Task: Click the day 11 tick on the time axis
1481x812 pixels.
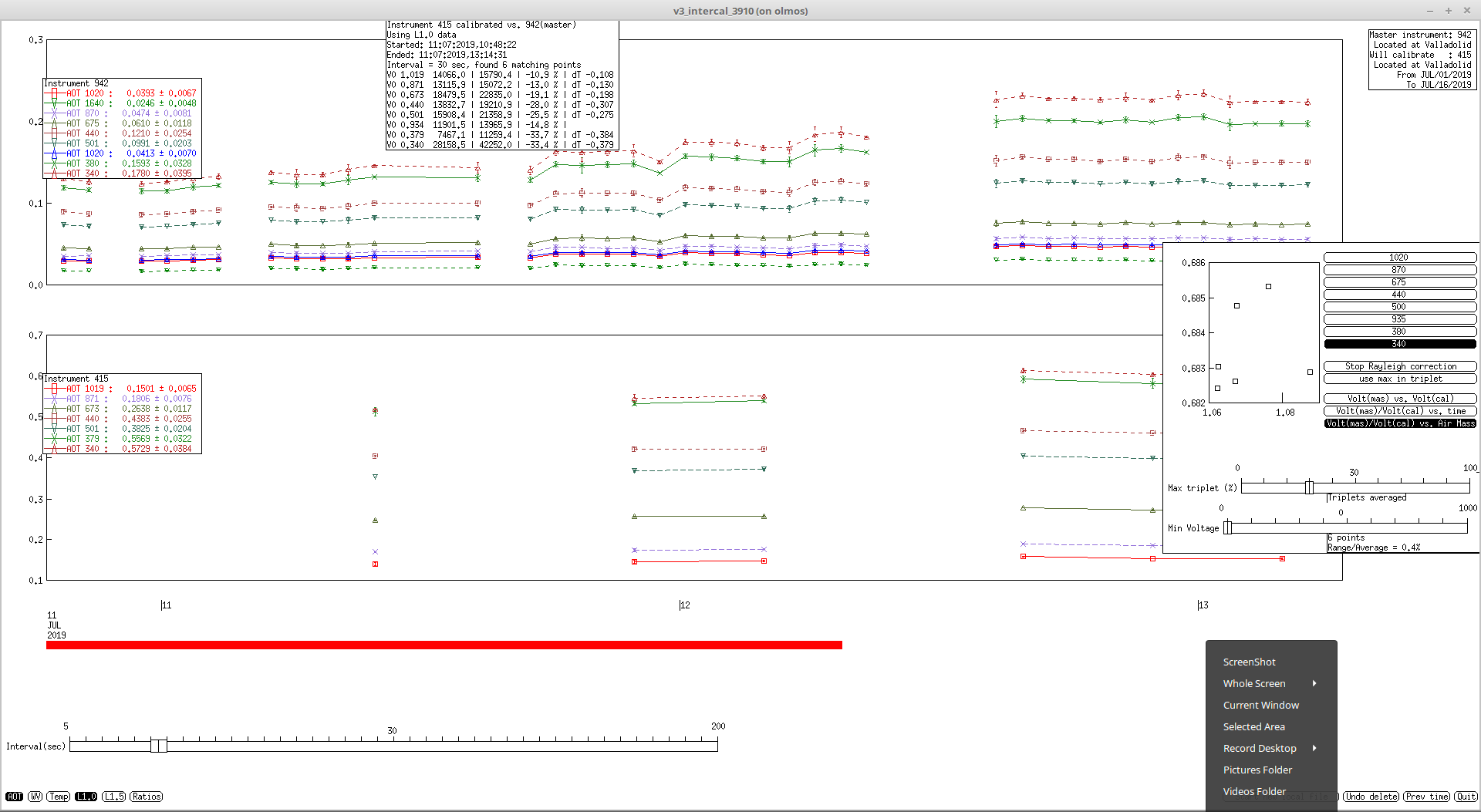Action: (166, 605)
